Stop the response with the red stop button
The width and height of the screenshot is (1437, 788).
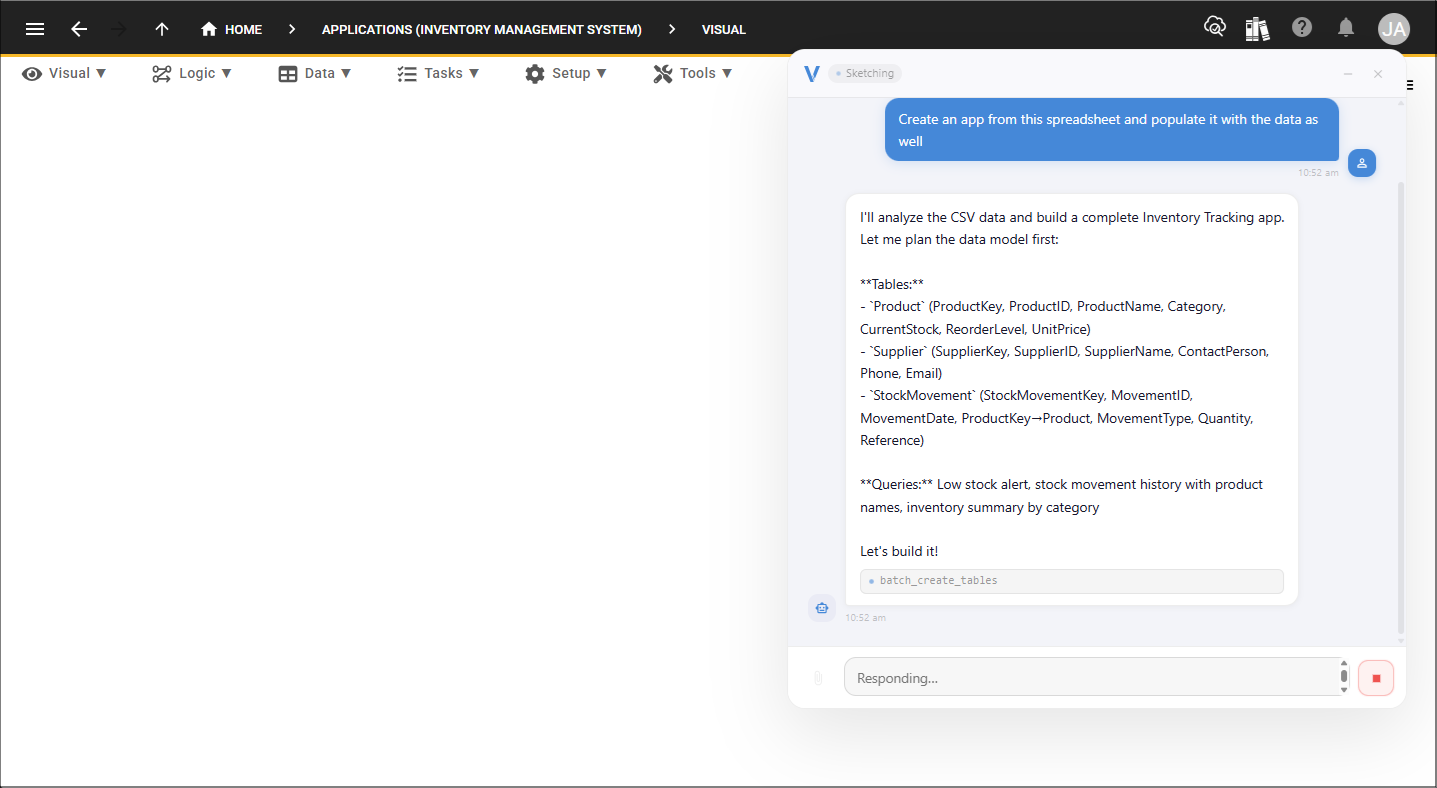click(x=1376, y=678)
